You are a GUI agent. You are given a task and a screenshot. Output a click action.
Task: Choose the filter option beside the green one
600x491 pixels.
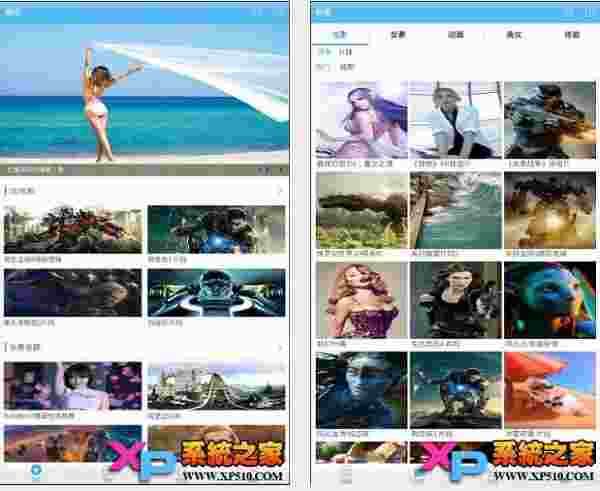click(345, 52)
